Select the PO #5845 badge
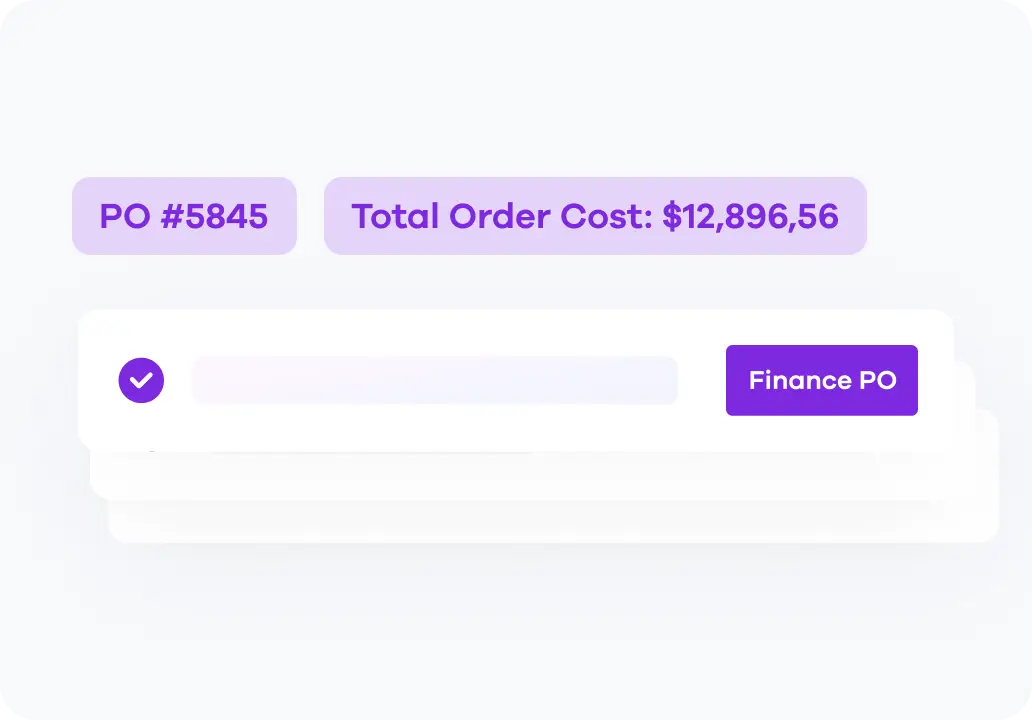This screenshot has height=720, width=1032. click(x=184, y=216)
